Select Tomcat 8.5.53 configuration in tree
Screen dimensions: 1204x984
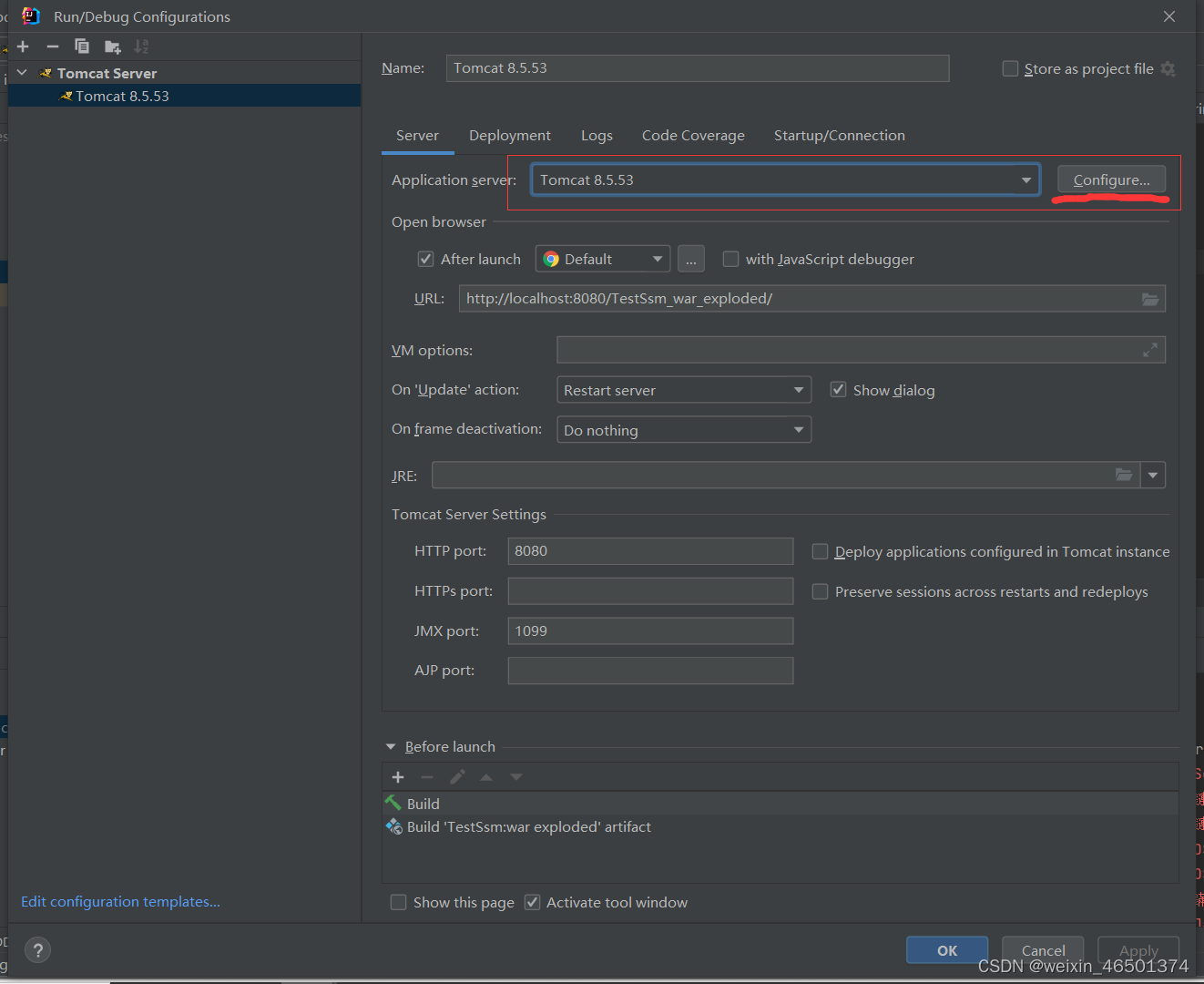coord(184,96)
